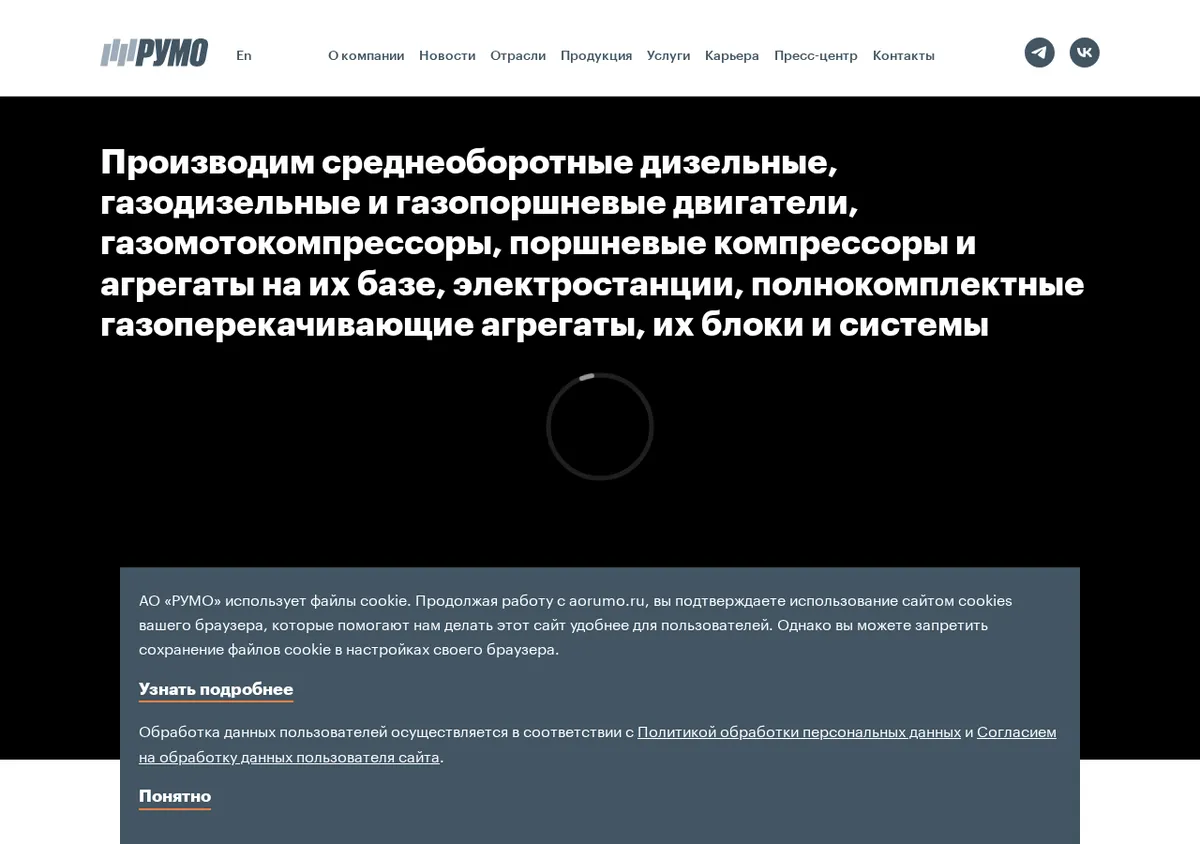Accept cookies with the Понятно button
This screenshot has height=844, width=1200.
coord(175,797)
